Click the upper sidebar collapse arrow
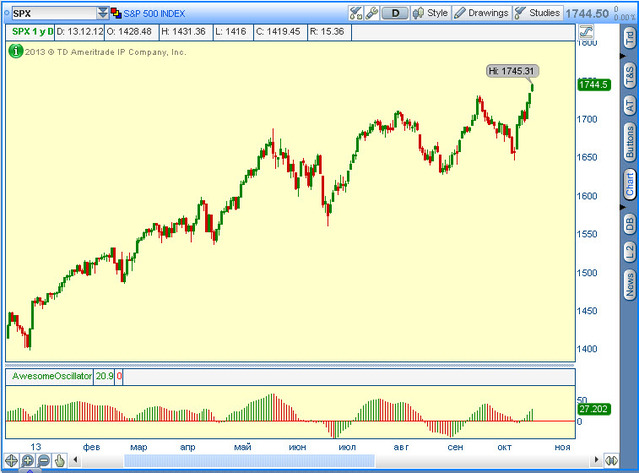Viewport: 639px width, 473px height. coord(623,56)
